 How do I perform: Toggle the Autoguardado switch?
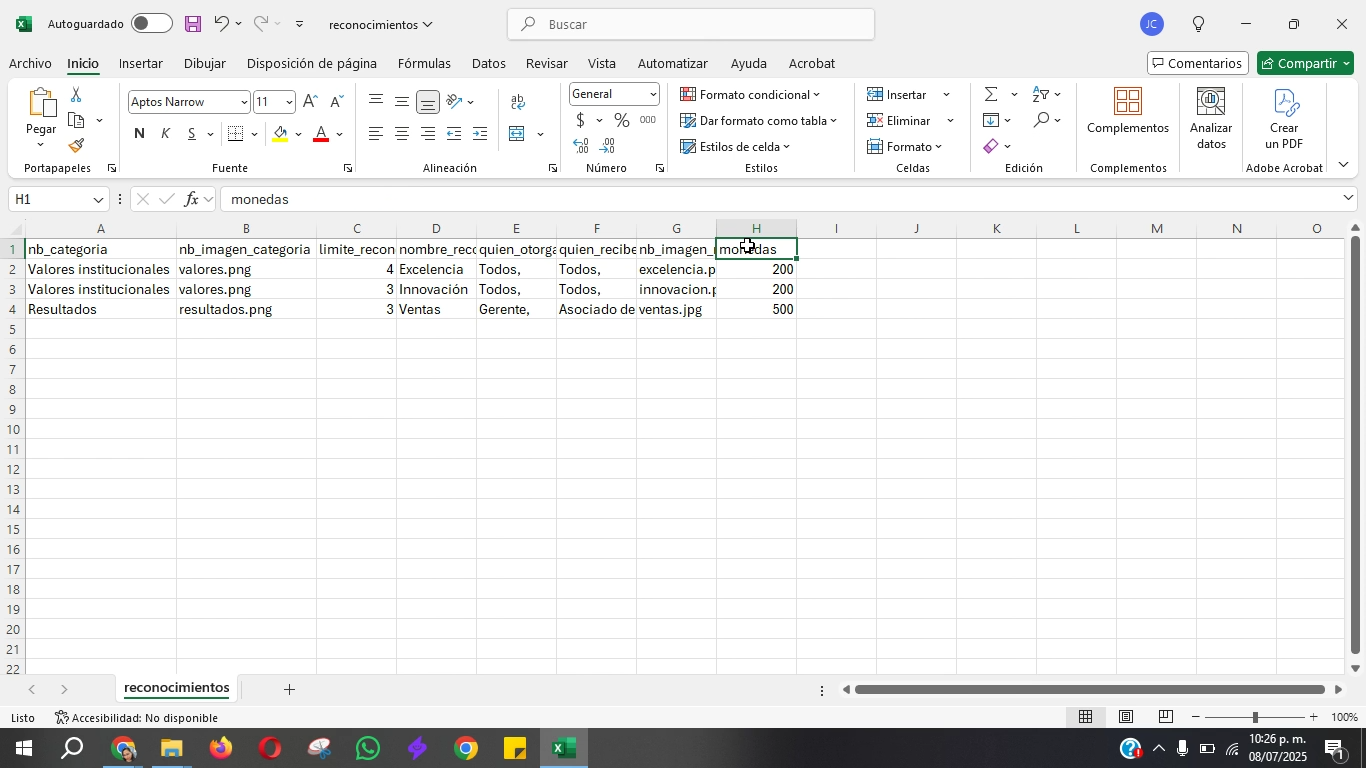(151, 24)
